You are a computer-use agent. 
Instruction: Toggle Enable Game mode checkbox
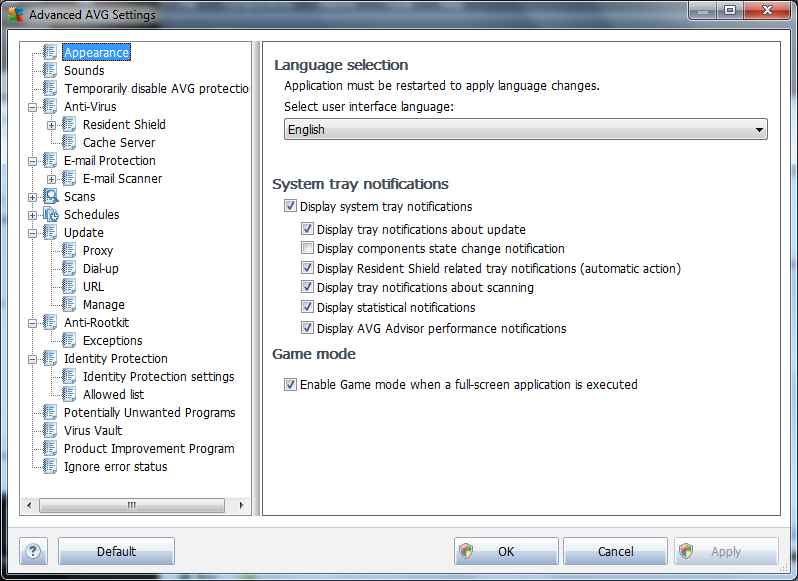(290, 384)
